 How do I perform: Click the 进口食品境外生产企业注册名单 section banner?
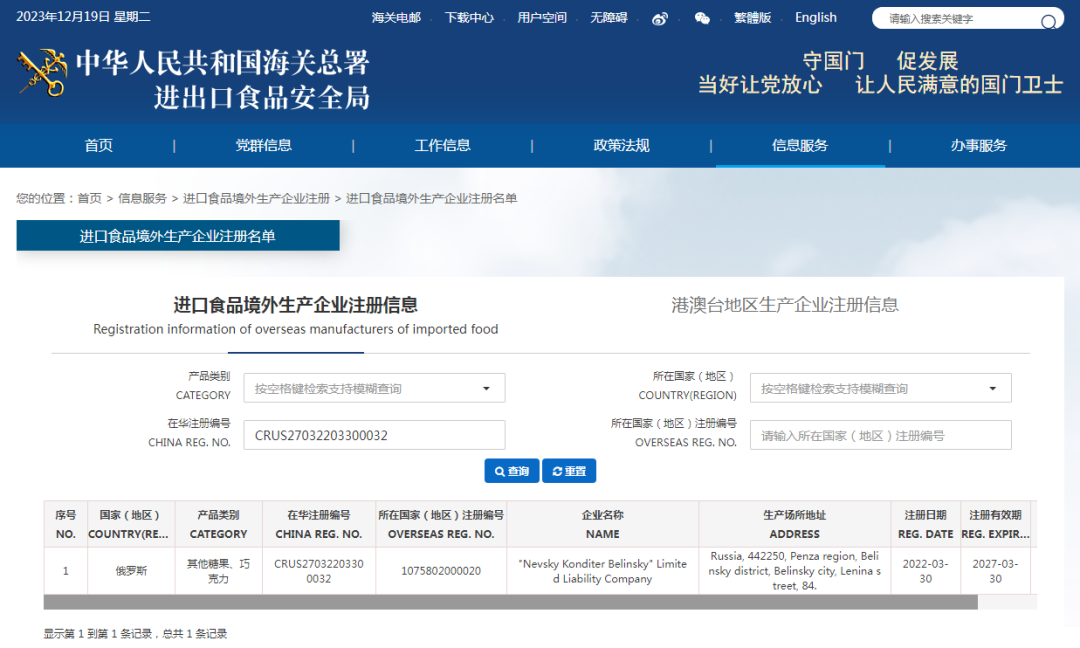pos(178,236)
